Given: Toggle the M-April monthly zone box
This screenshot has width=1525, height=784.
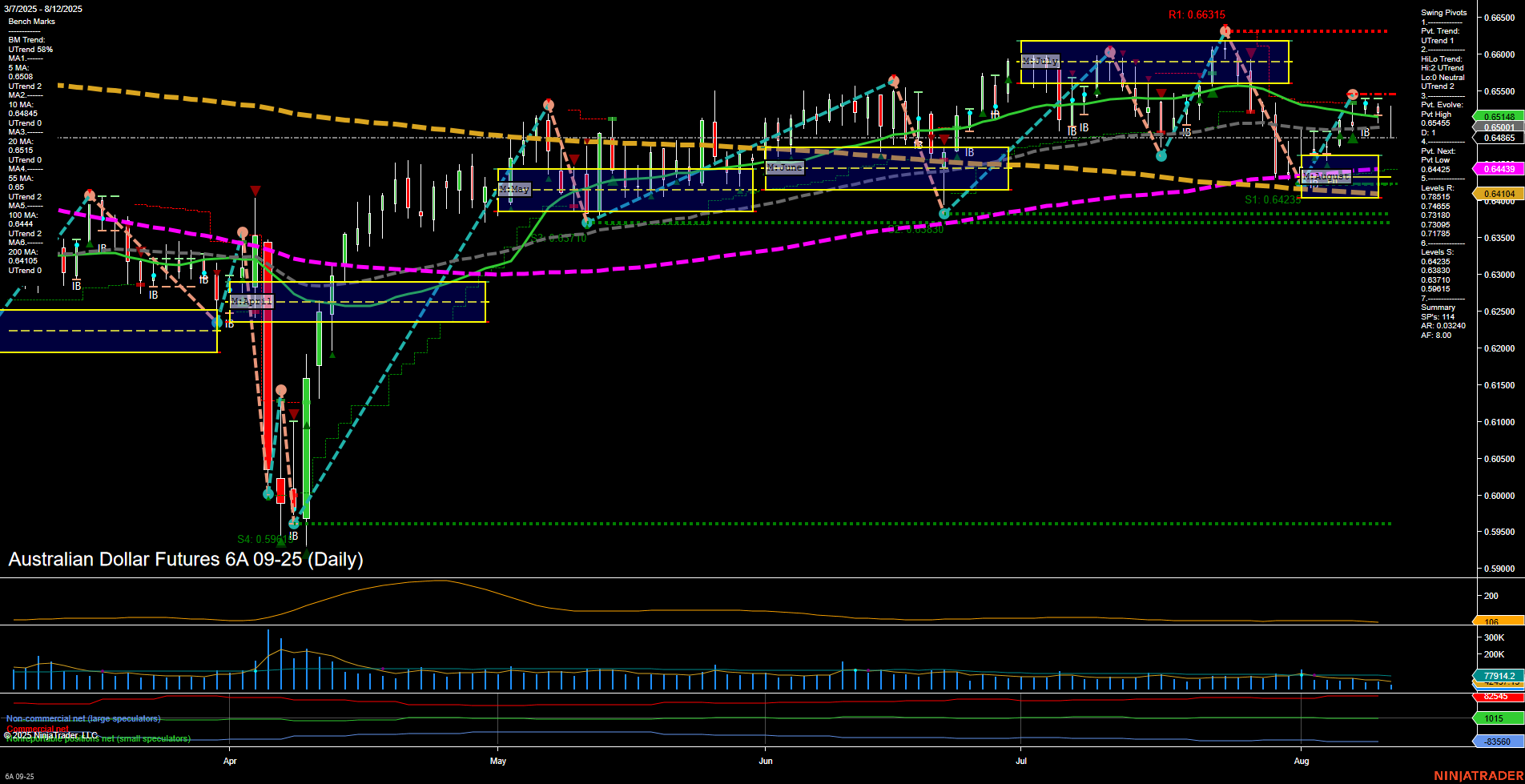Looking at the screenshot, I should [x=251, y=301].
